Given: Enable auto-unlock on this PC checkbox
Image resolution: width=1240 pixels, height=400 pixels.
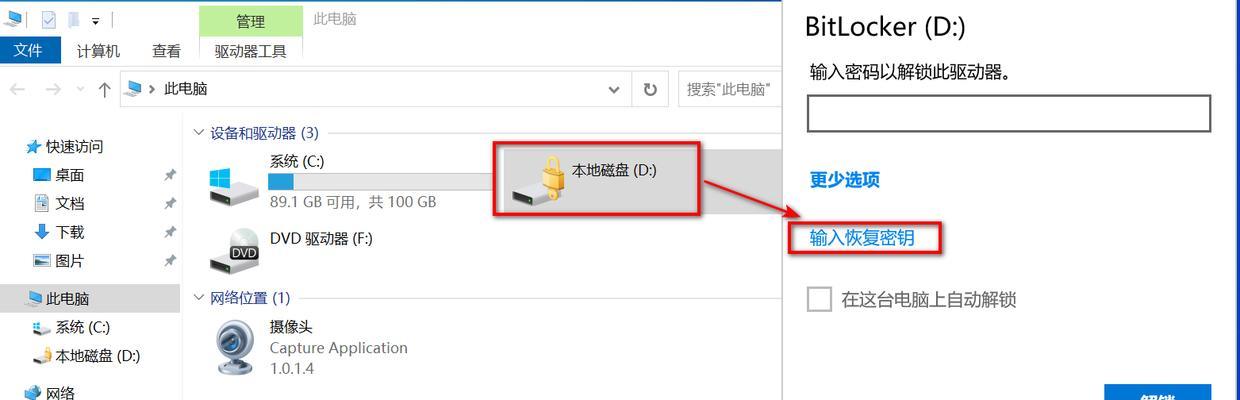Looking at the screenshot, I should tap(819, 299).
